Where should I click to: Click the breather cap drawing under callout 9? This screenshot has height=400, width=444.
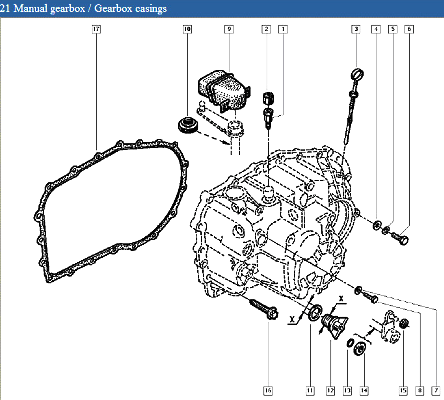(223, 90)
